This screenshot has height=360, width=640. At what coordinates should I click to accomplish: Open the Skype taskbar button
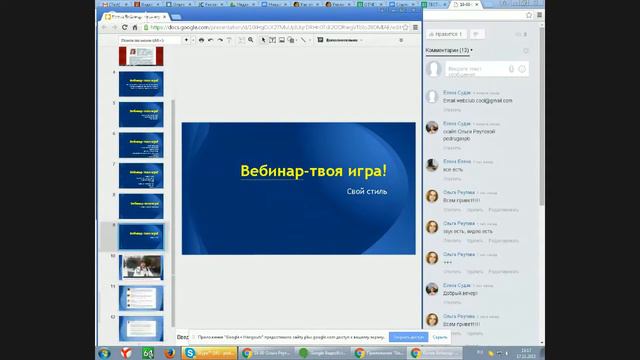(x=209, y=353)
